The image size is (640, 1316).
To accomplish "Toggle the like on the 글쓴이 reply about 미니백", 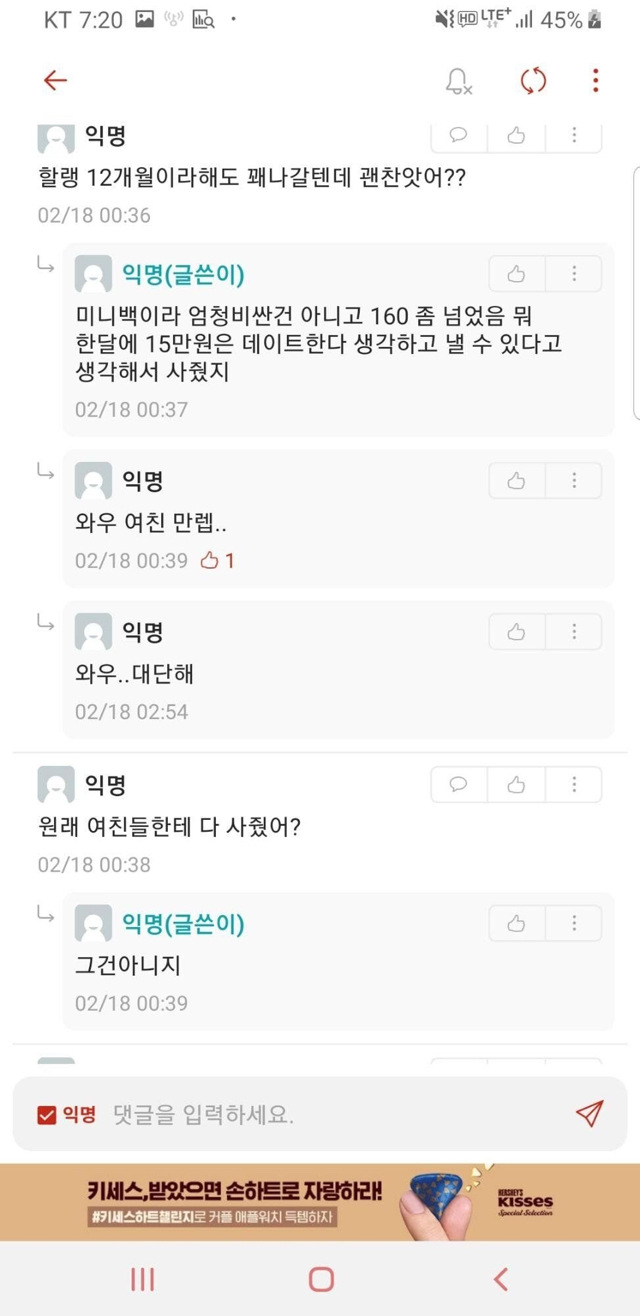I will 515,273.
